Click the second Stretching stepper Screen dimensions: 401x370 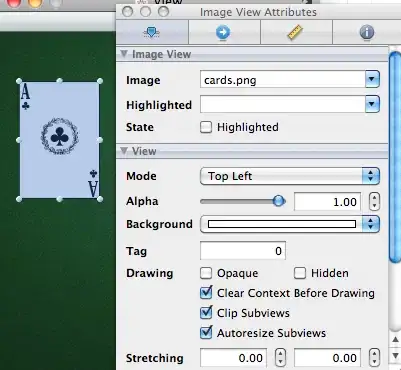374,358
